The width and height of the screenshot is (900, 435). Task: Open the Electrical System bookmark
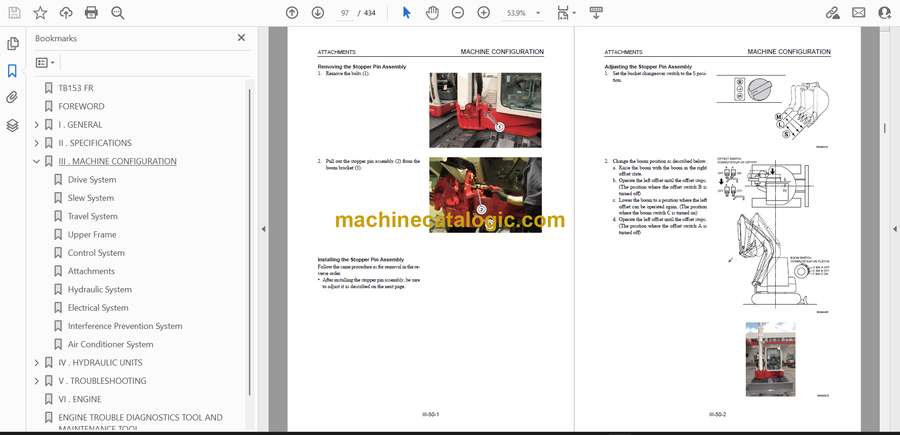tap(98, 308)
